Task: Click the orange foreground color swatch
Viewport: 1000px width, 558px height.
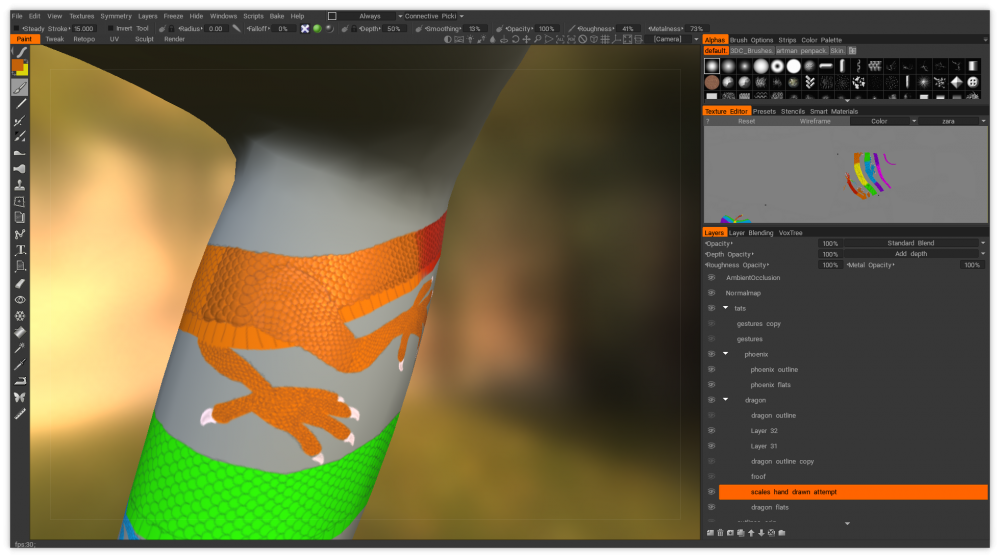Action: pyautogui.click(x=17, y=65)
